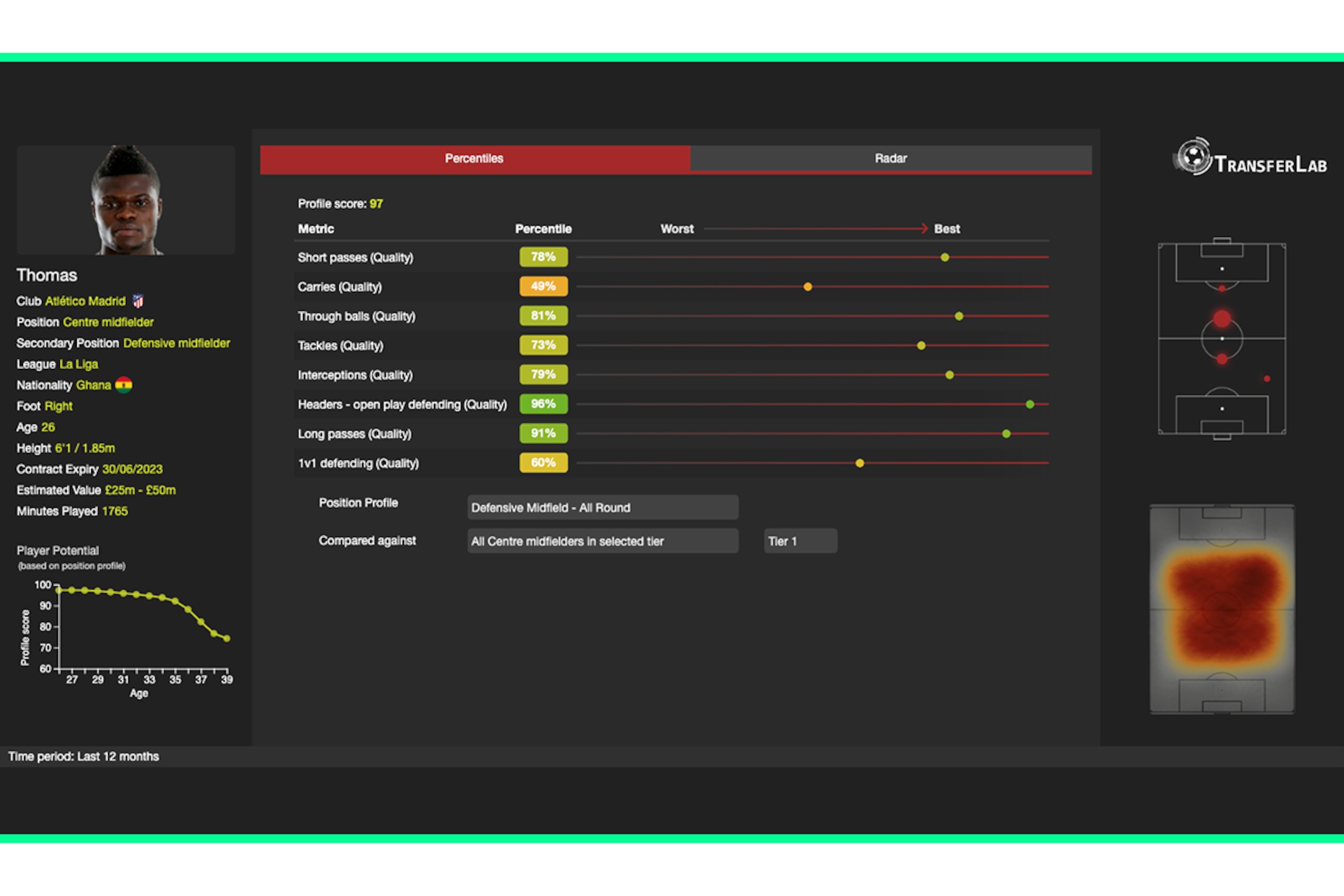Open the Compared against dropdown
Screen dimensions: 1344x896
tap(603, 541)
